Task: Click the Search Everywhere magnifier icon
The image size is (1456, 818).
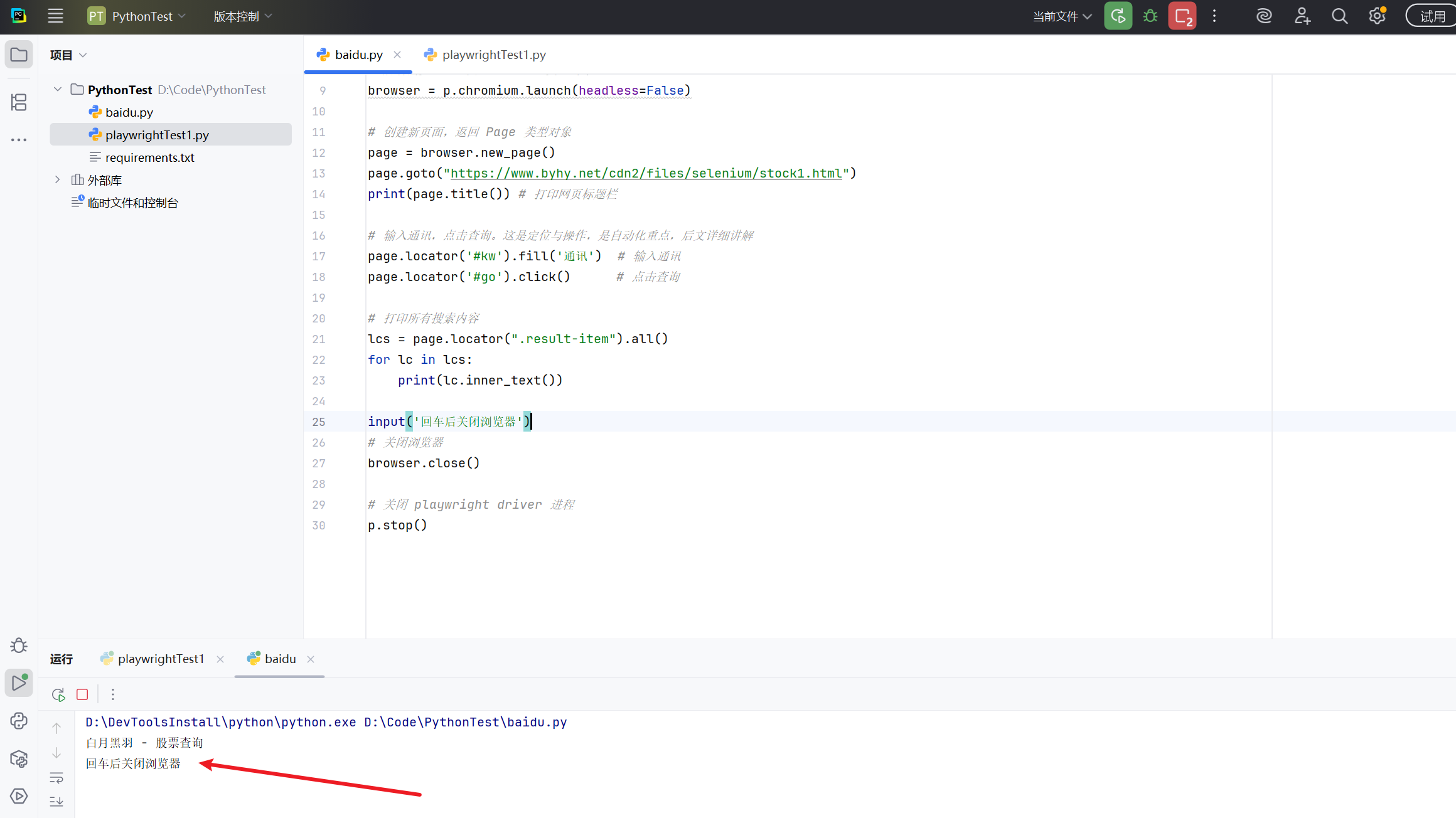Action: click(x=1339, y=16)
